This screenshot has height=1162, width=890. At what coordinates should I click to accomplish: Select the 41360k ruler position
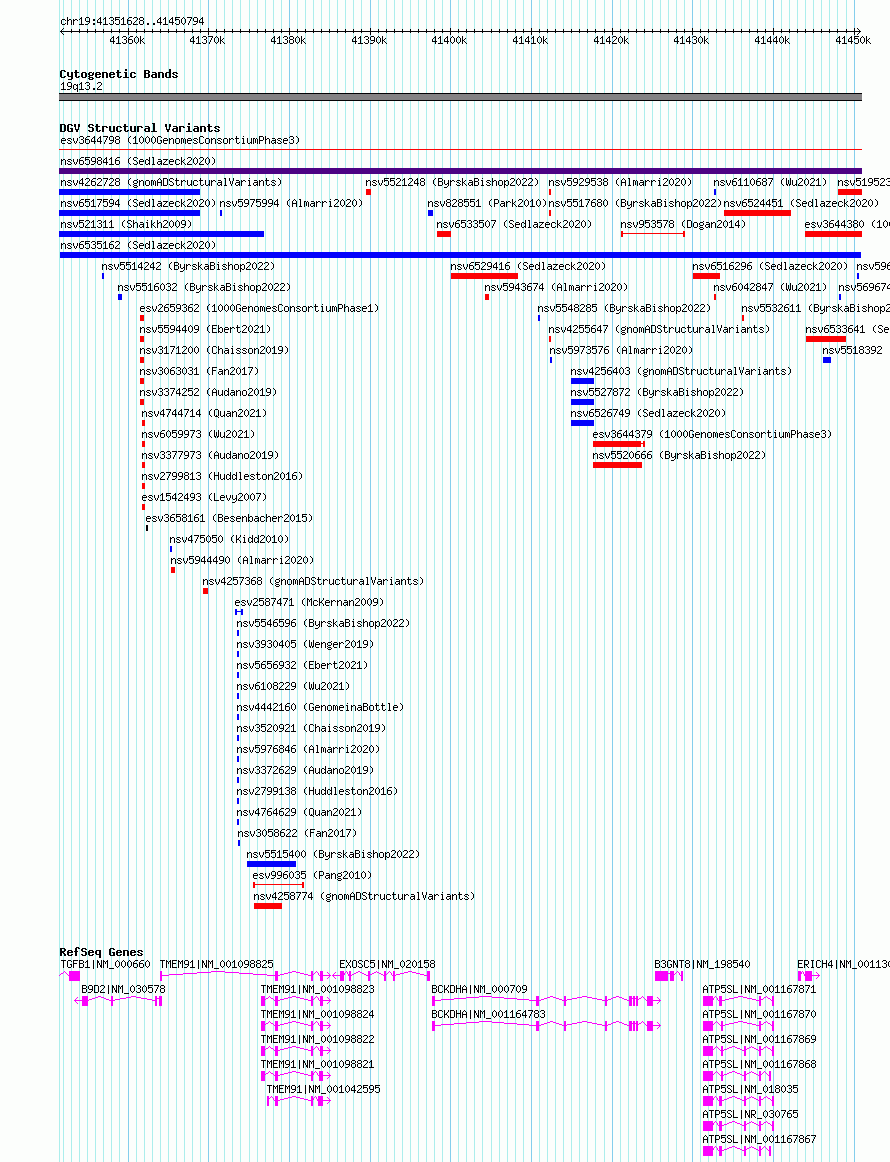[127, 40]
